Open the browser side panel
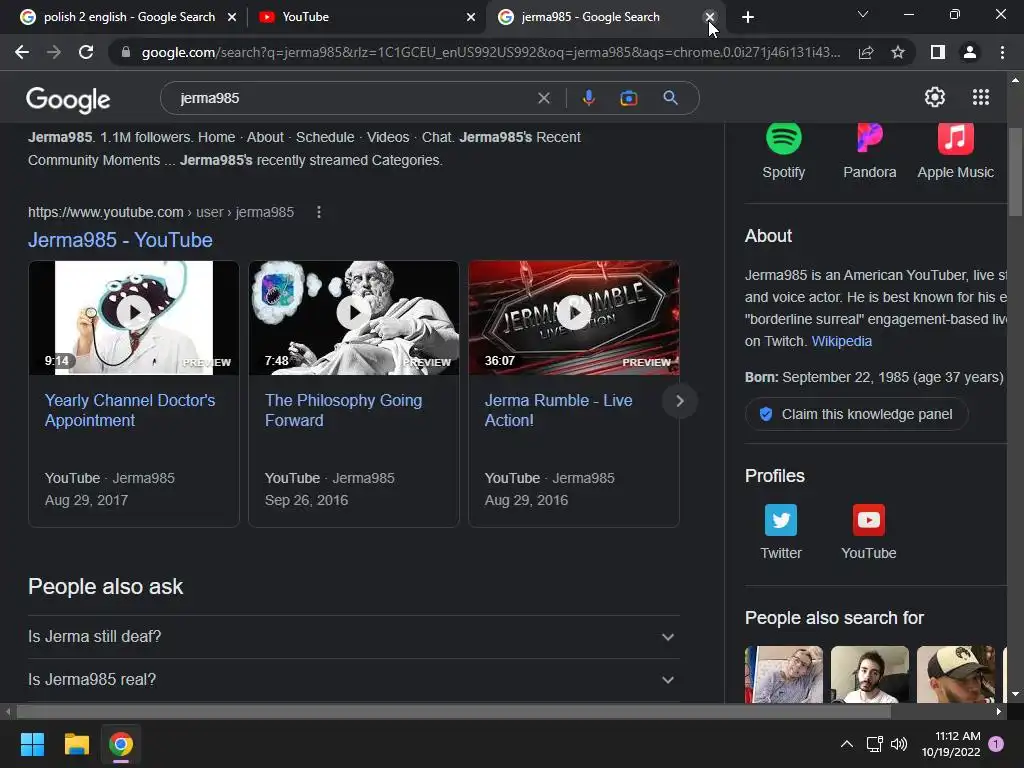This screenshot has width=1024, height=768. 938,52
